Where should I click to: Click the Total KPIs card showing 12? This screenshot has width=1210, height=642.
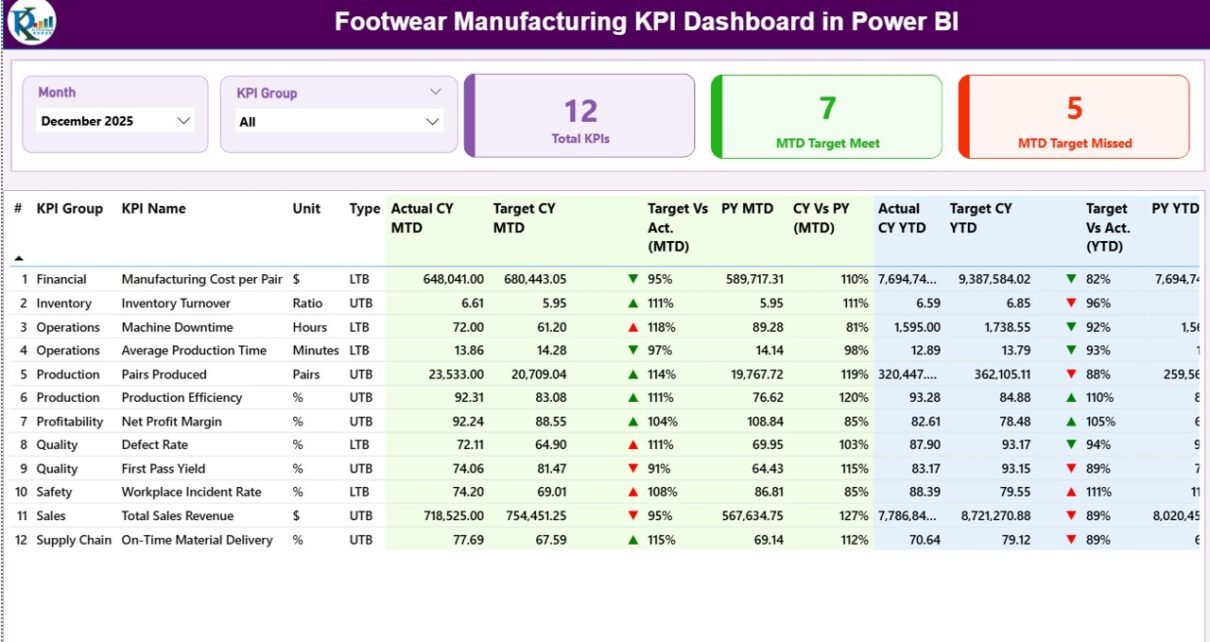click(x=580, y=116)
